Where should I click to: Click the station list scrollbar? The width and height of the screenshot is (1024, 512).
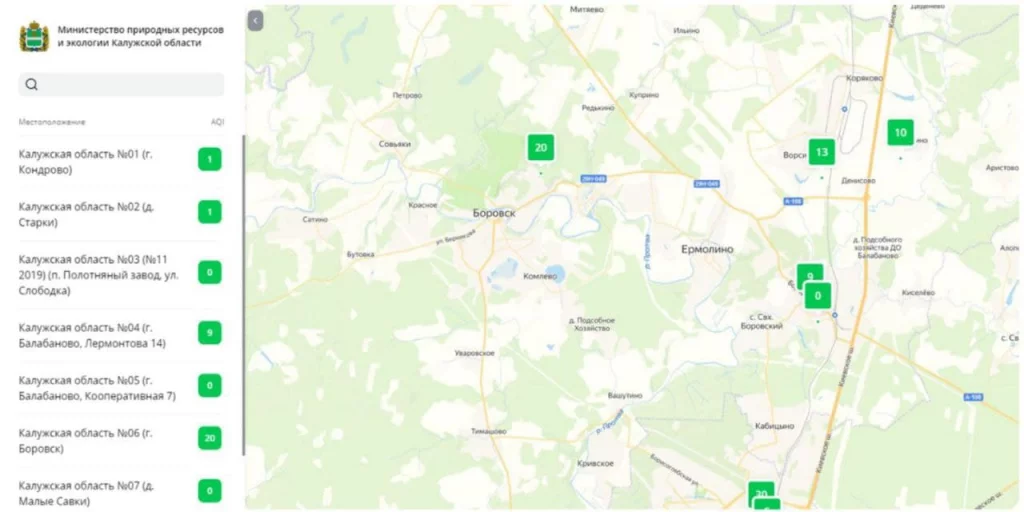tap(244, 295)
